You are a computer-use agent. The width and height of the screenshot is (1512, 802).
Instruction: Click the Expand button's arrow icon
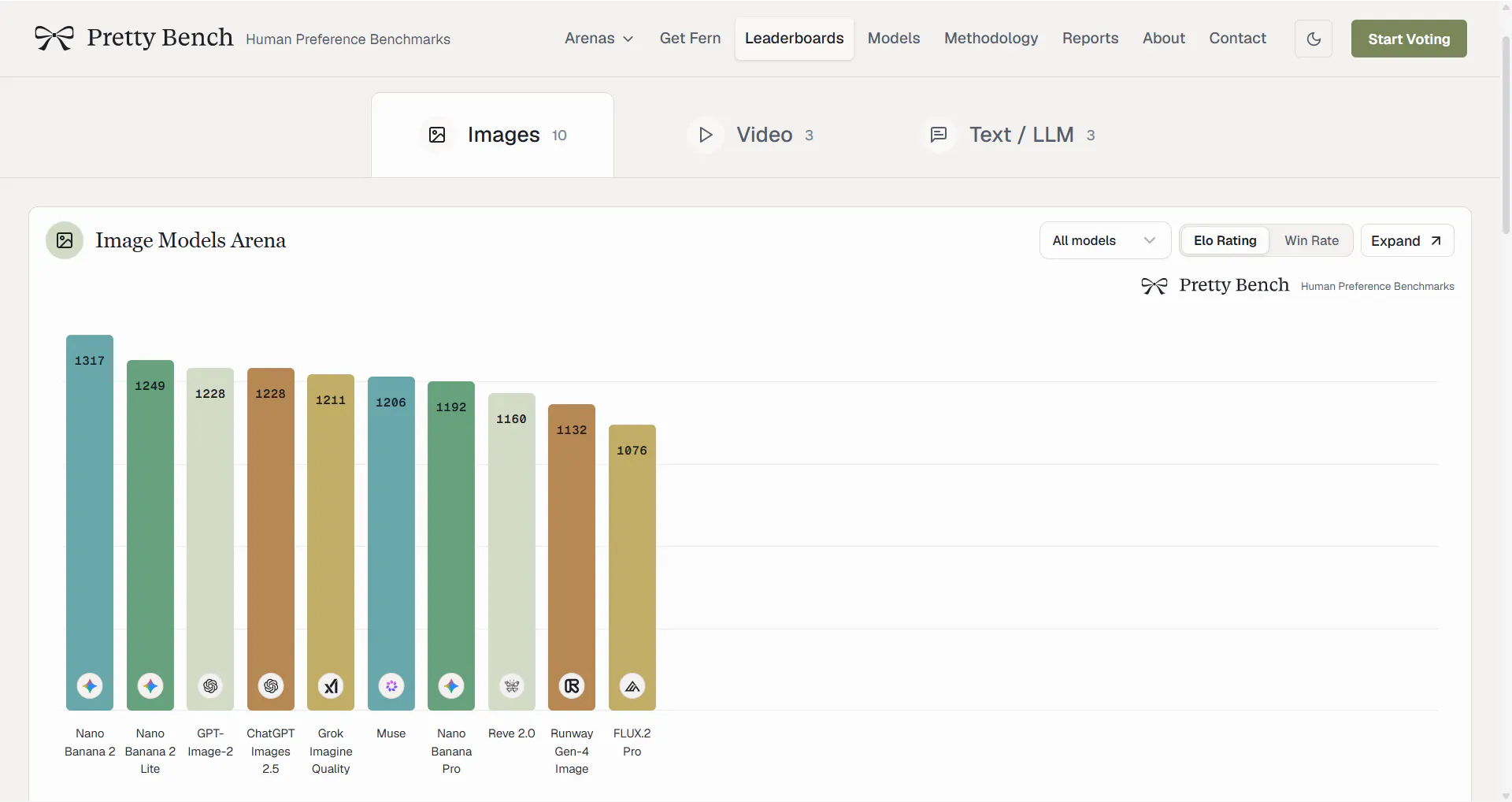coord(1436,241)
